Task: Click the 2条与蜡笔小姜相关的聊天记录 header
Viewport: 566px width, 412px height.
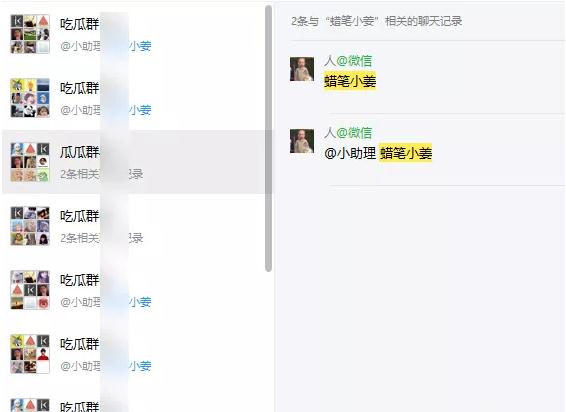Action: point(376,21)
